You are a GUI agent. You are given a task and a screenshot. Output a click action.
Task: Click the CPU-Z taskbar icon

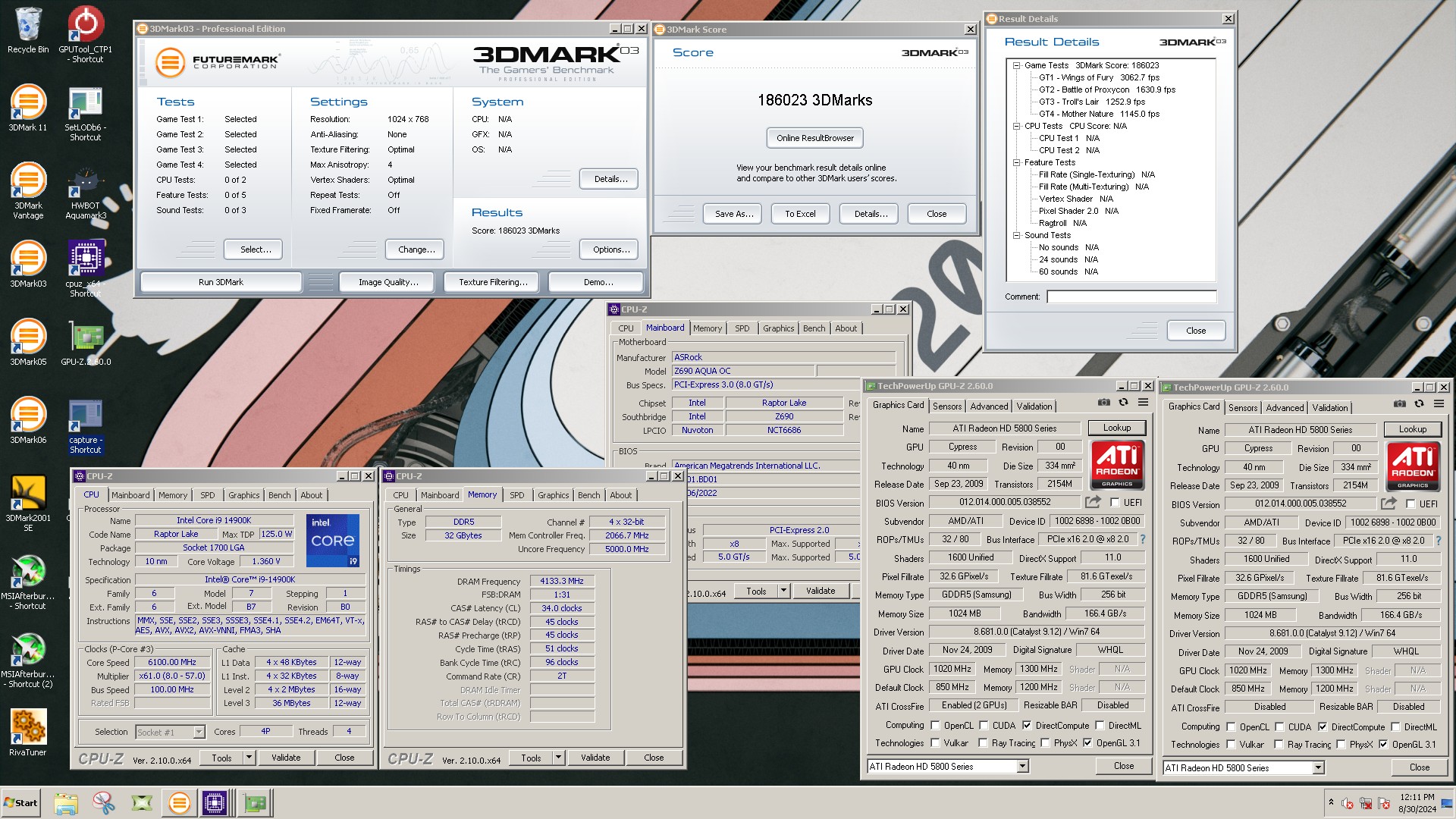pos(214,803)
